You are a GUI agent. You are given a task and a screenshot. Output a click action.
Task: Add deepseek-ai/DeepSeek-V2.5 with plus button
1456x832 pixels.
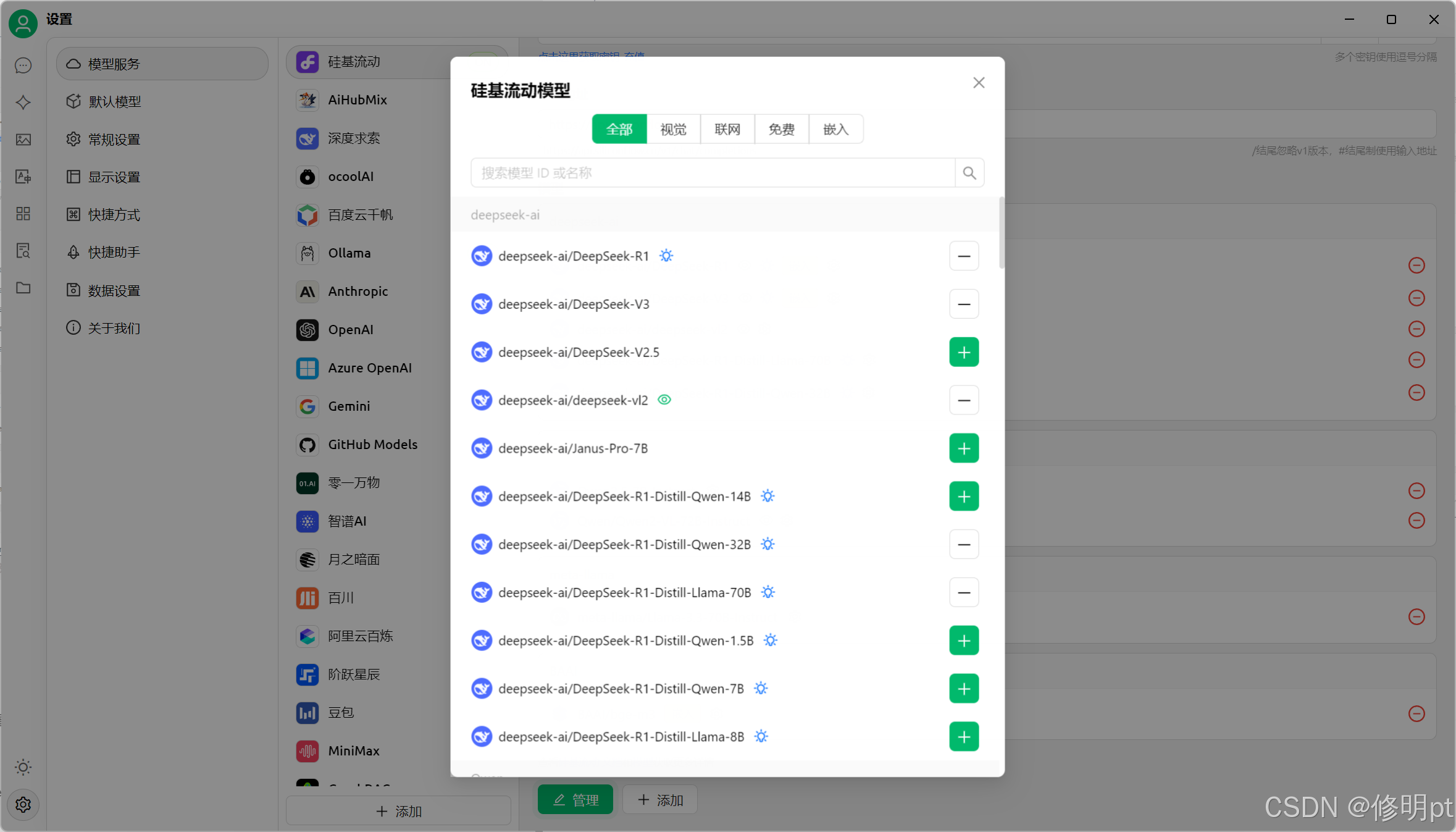[963, 352]
